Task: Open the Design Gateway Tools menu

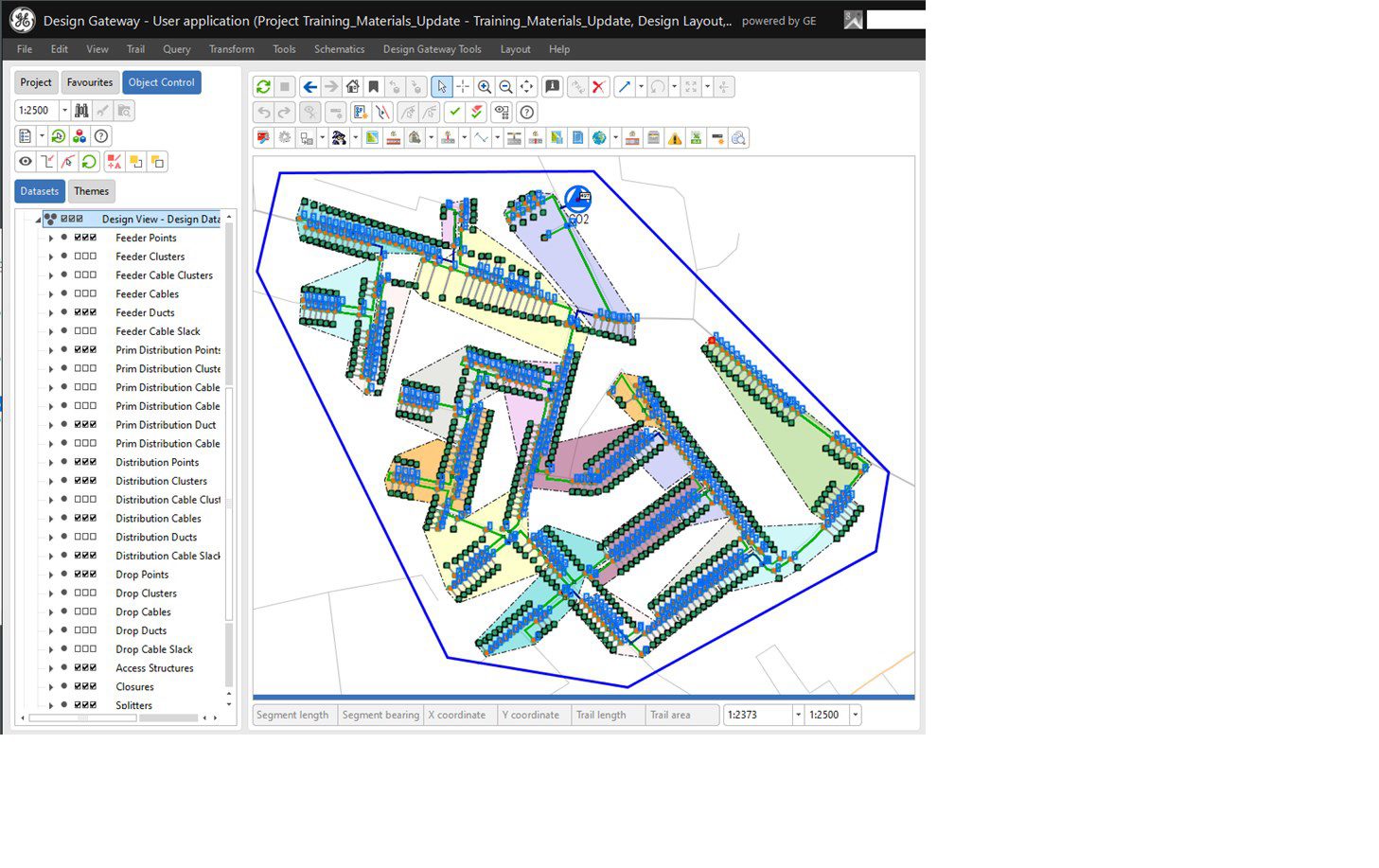Action: 432,49
